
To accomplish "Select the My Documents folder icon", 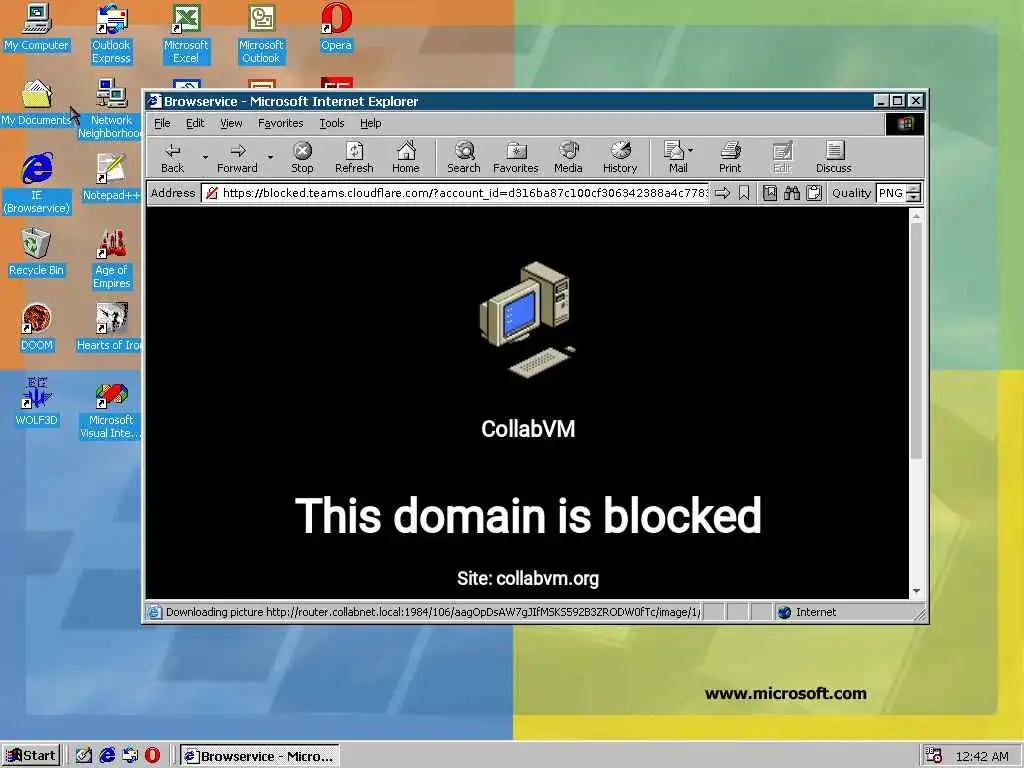I will pos(37,103).
